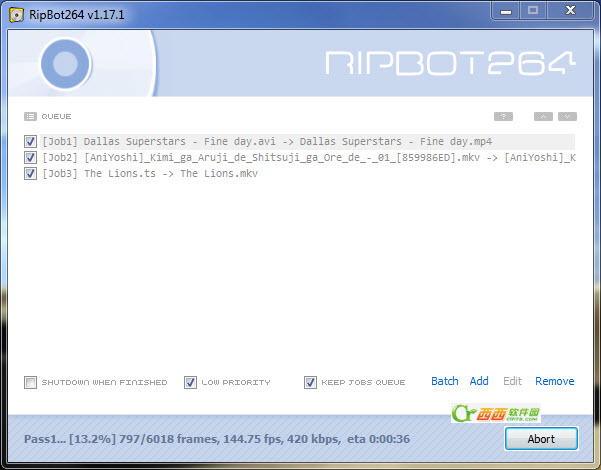
Task: Abort the current encoding
Action: (541, 439)
